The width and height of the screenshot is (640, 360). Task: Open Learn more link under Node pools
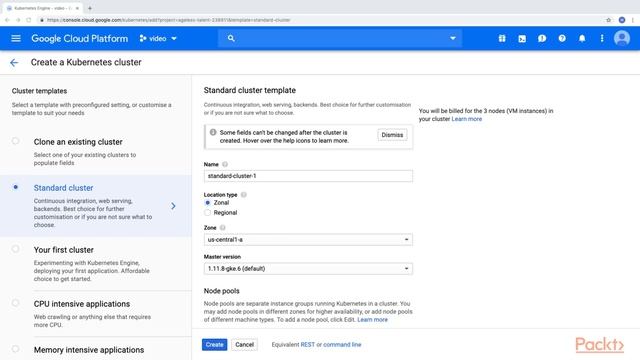372,320
